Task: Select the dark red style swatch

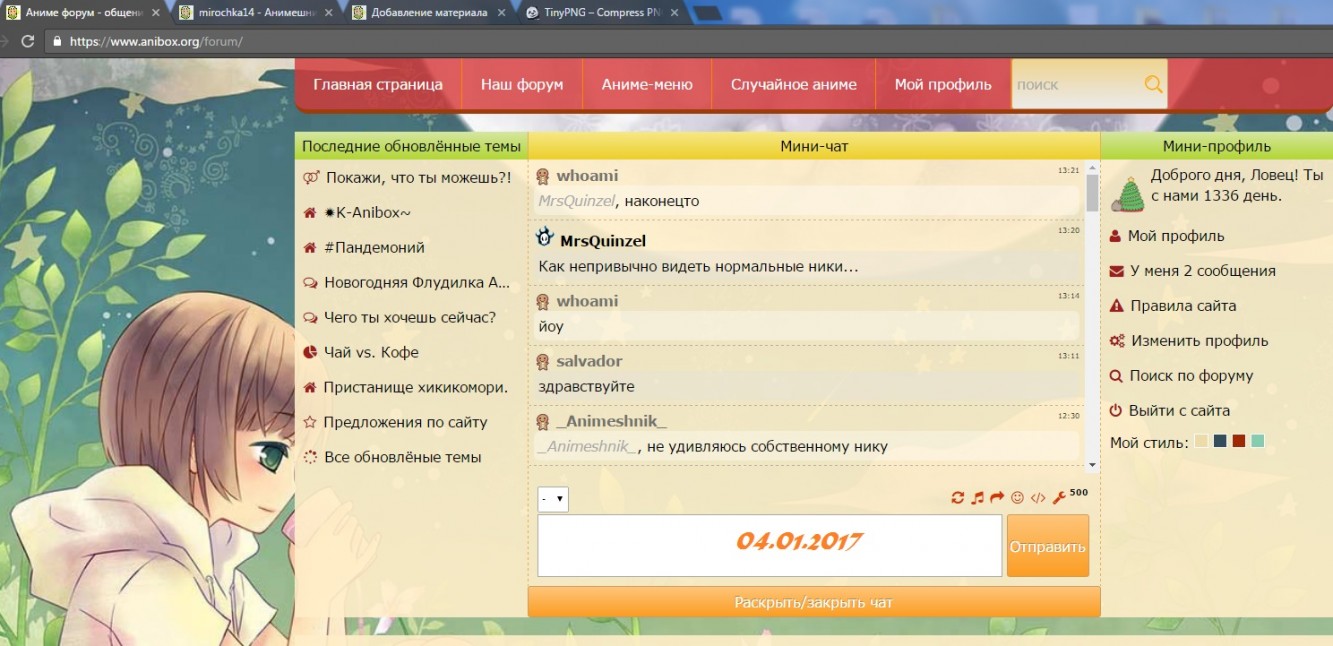Action: pos(1238,442)
